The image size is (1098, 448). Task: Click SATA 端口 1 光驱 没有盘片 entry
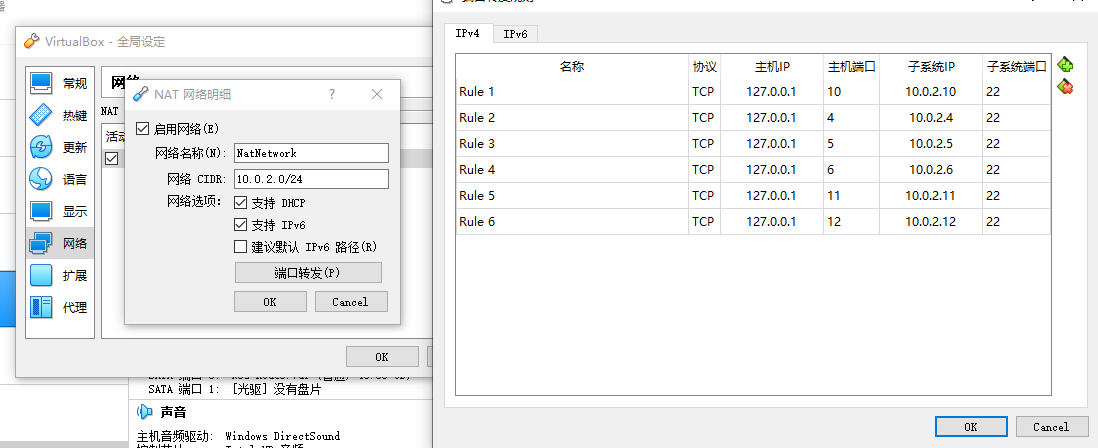(x=235, y=389)
